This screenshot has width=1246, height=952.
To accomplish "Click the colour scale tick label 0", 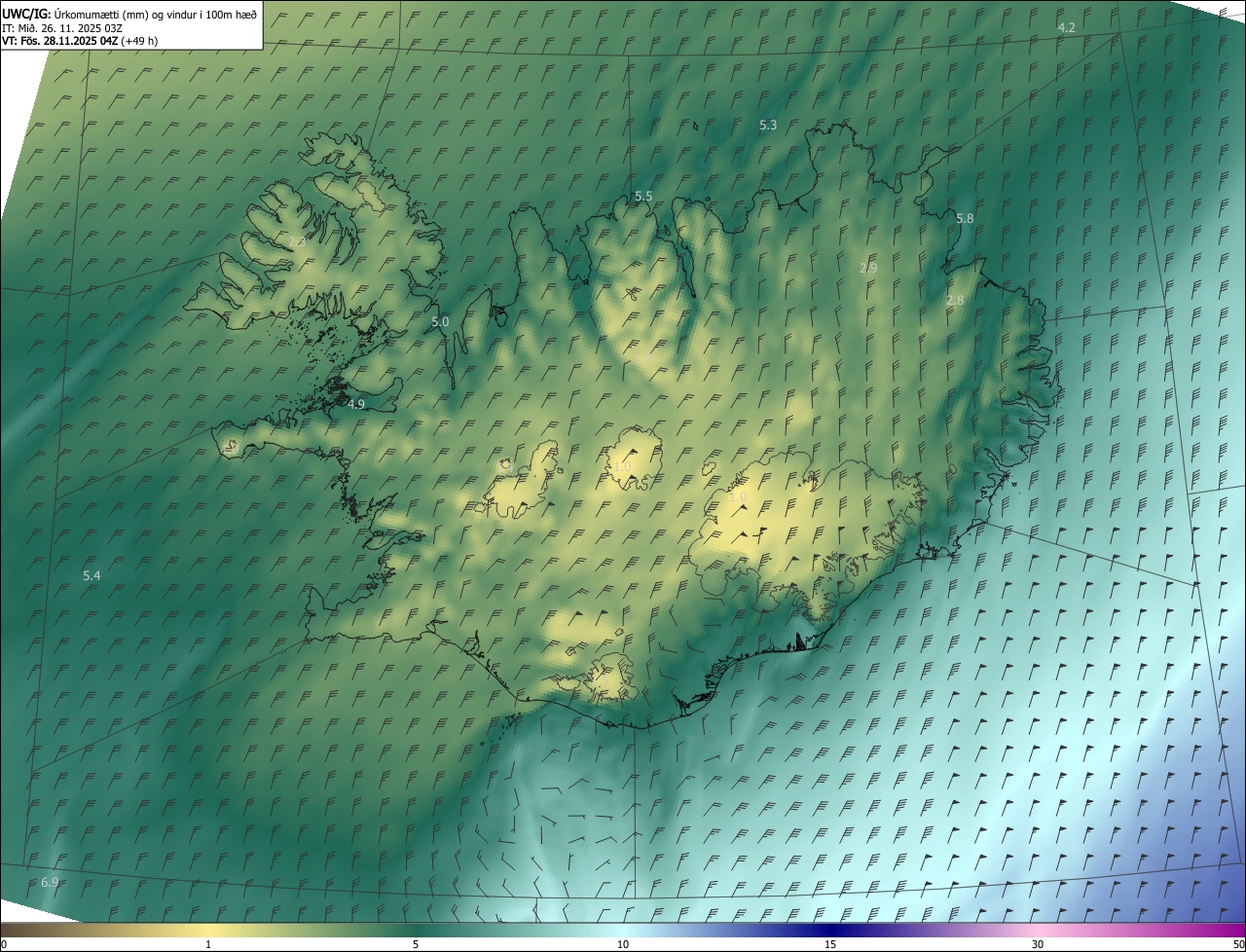I will pyautogui.click(x=4, y=944).
